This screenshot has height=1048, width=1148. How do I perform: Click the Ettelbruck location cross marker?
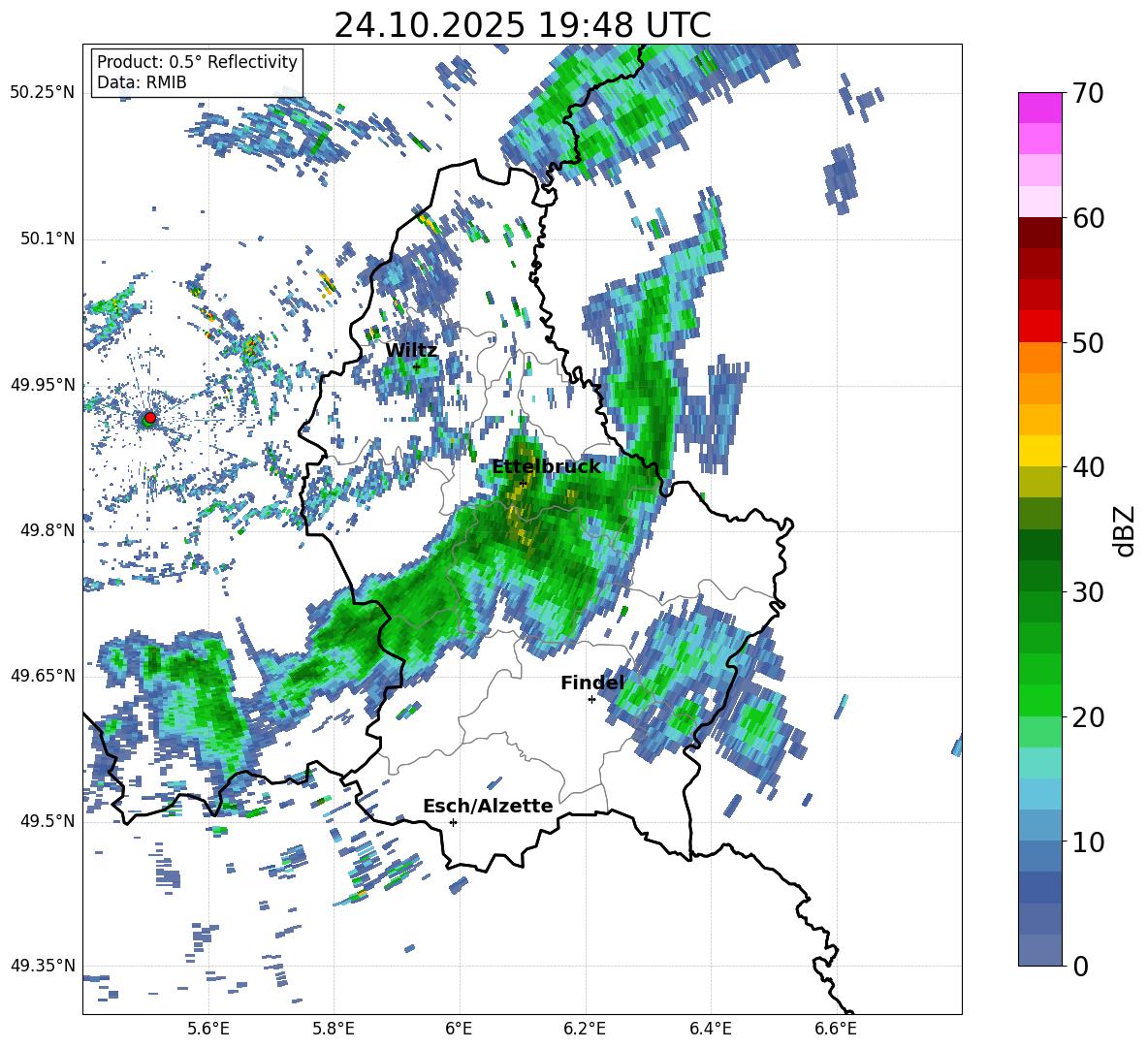(523, 484)
